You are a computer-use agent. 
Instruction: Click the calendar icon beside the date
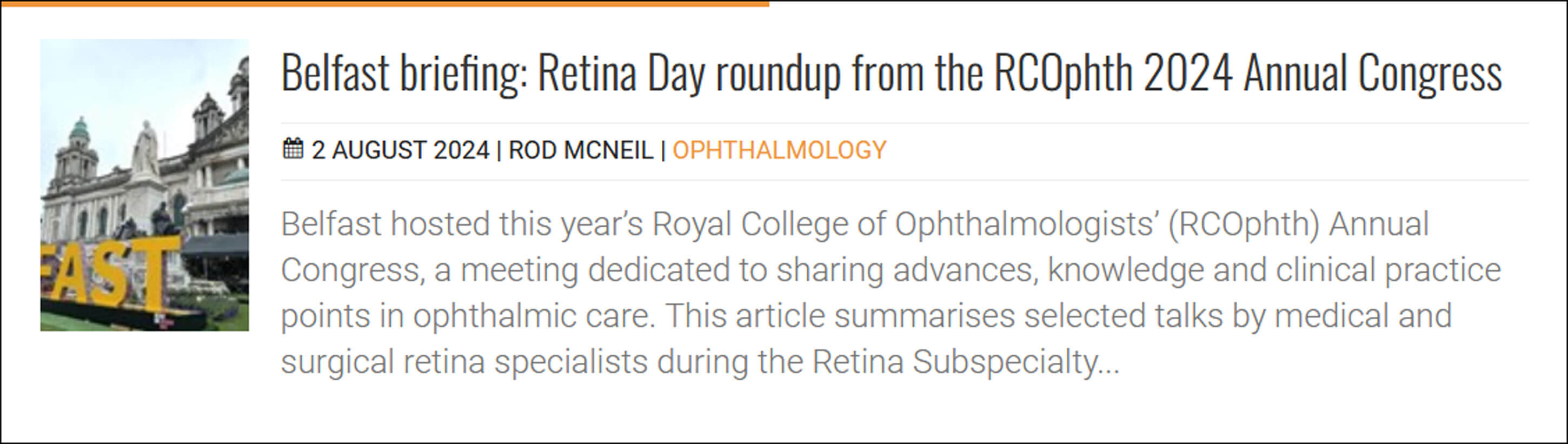(293, 149)
